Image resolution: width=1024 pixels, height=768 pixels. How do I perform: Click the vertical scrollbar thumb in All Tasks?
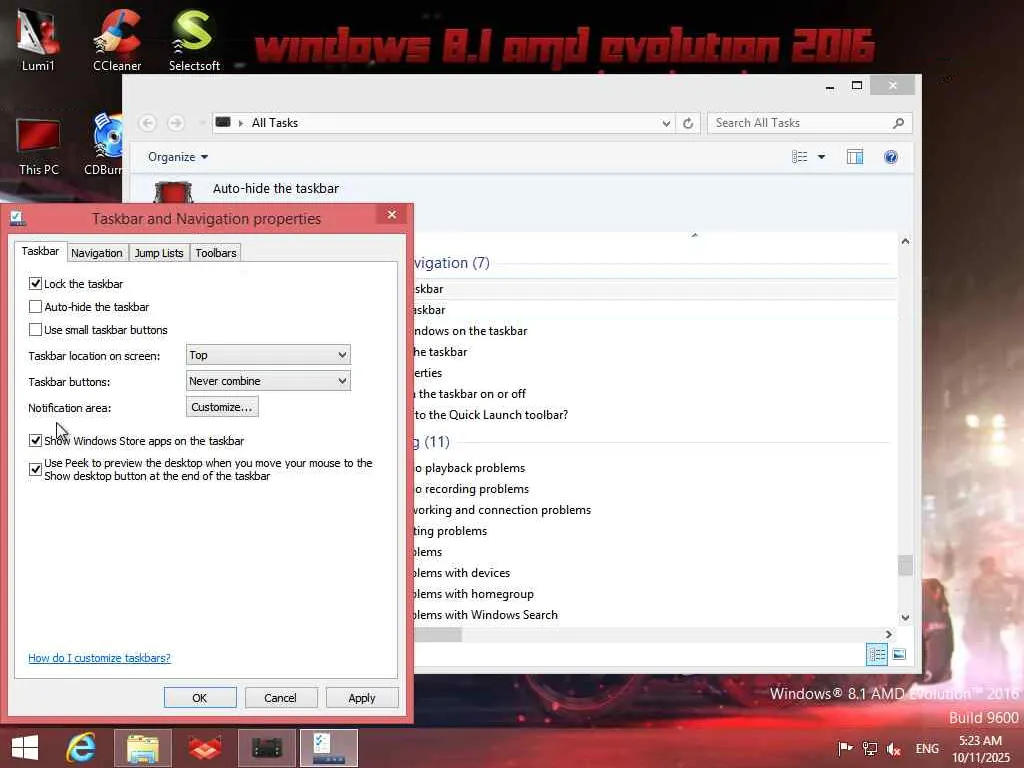905,565
